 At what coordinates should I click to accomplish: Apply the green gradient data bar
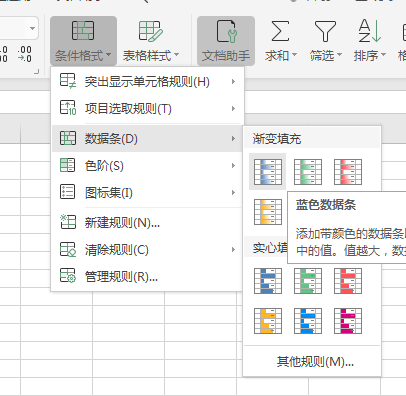coord(308,172)
